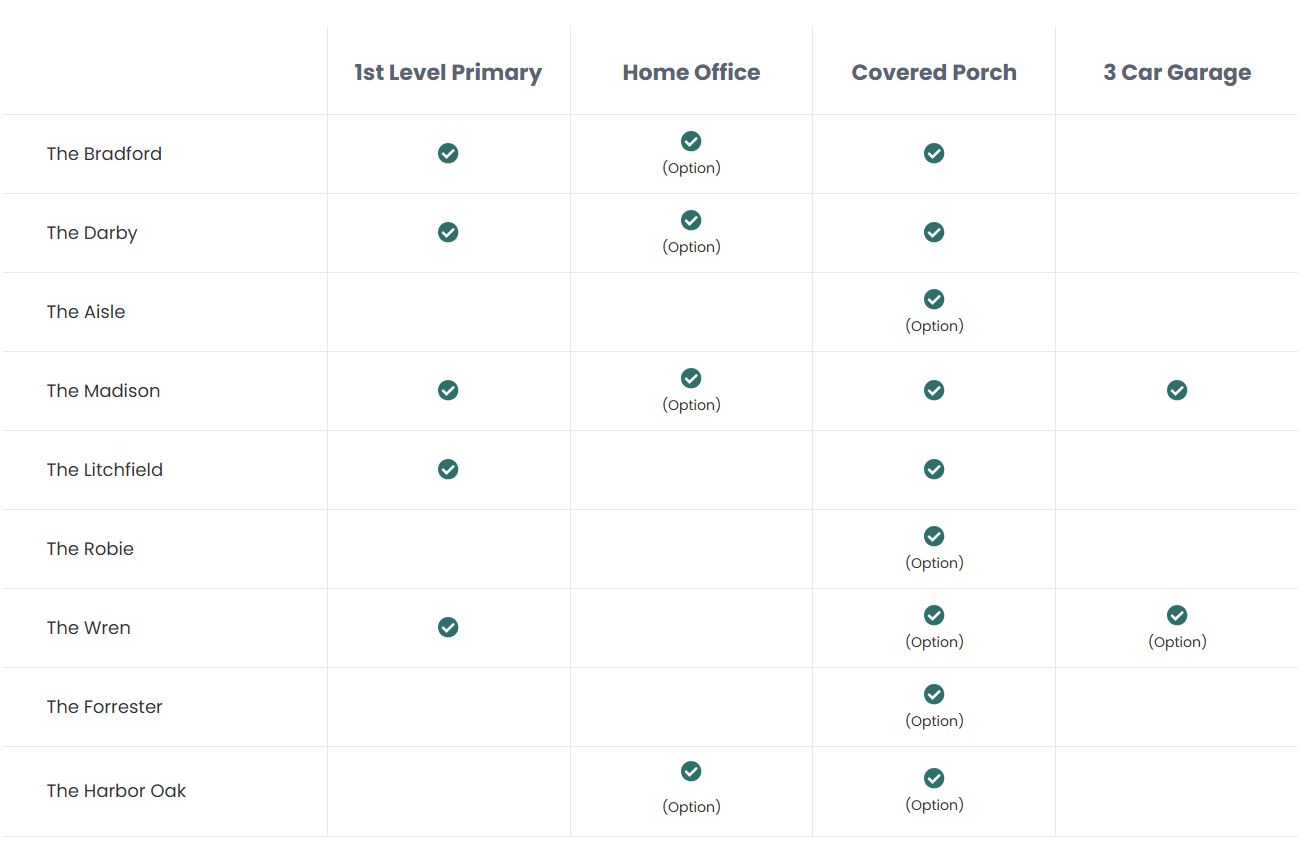This screenshot has height=846, width=1309.
Task: Click The Robie Covered Porch checkmark
Action: [x=934, y=536]
